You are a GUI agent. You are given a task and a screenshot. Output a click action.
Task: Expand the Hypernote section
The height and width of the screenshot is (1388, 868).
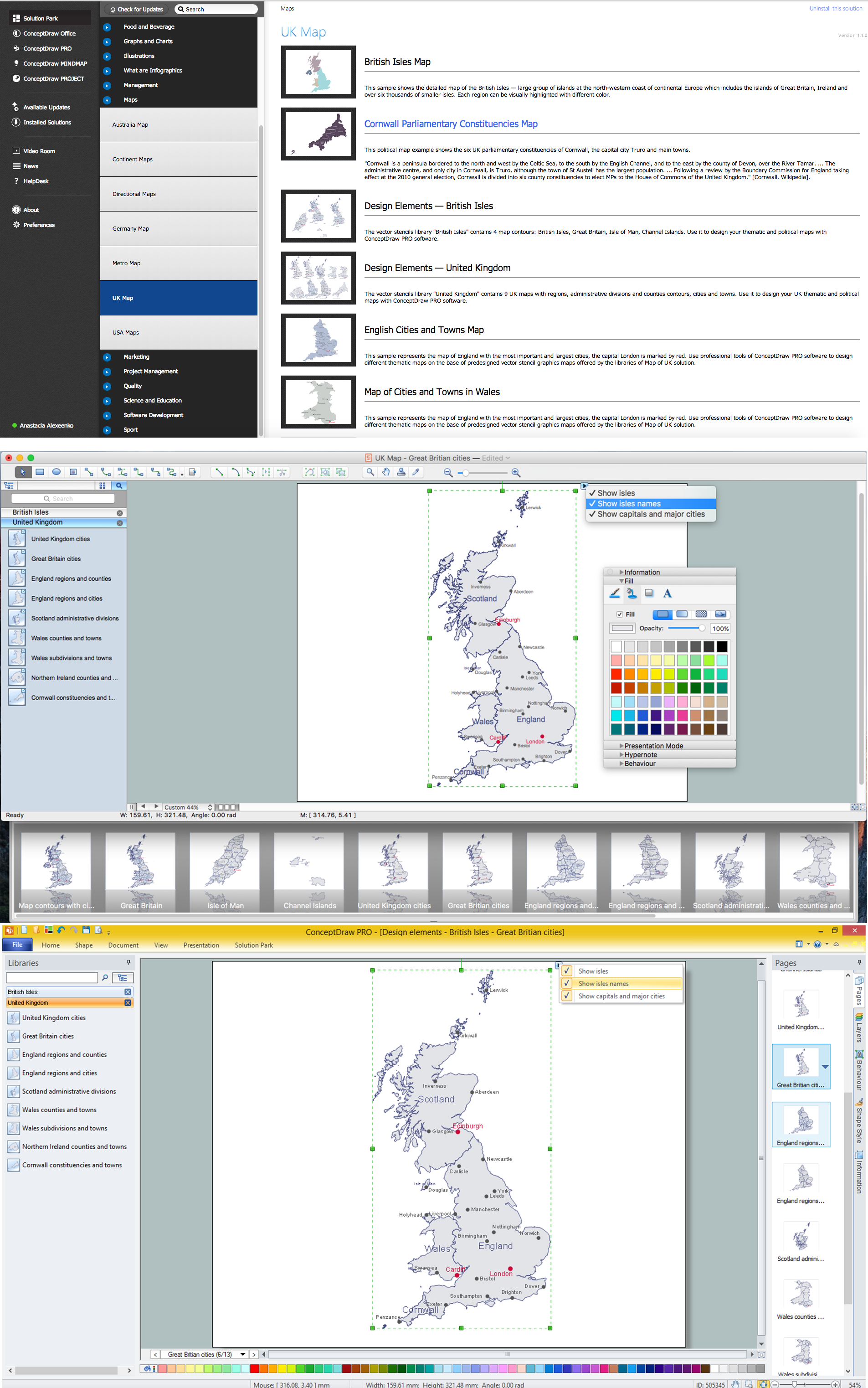pyautogui.click(x=621, y=754)
